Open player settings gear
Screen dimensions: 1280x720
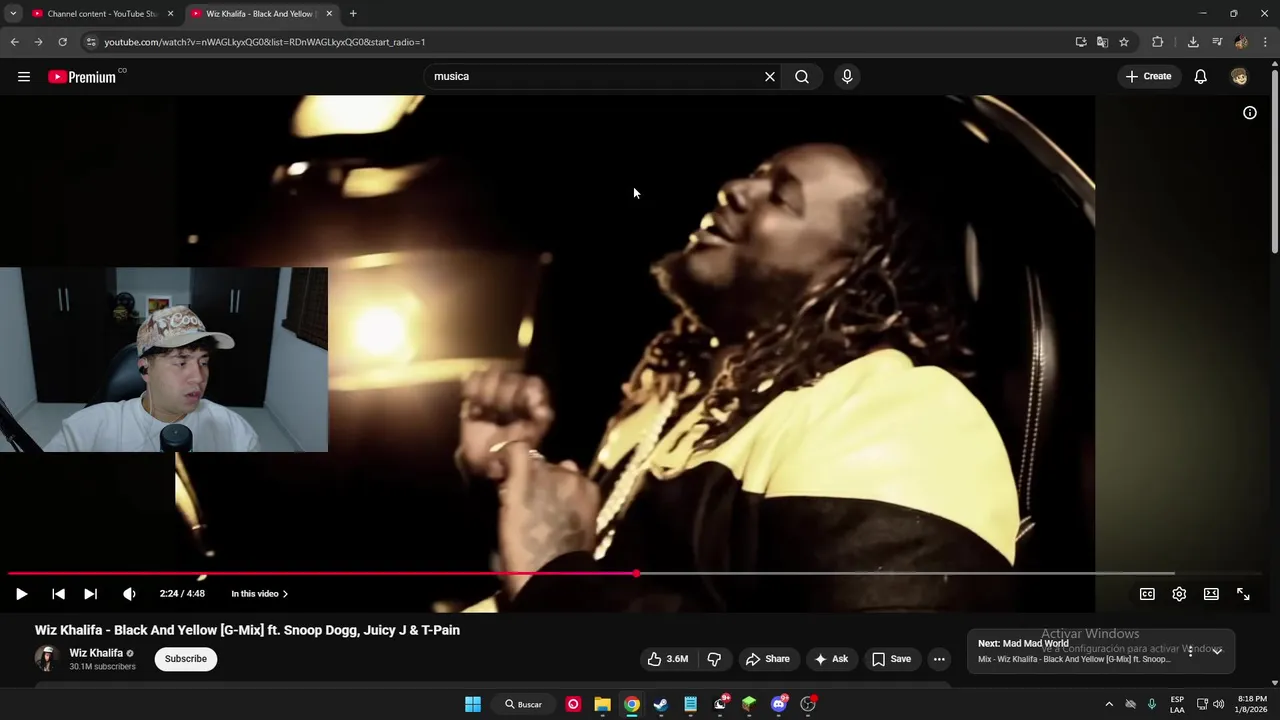[x=1179, y=594]
